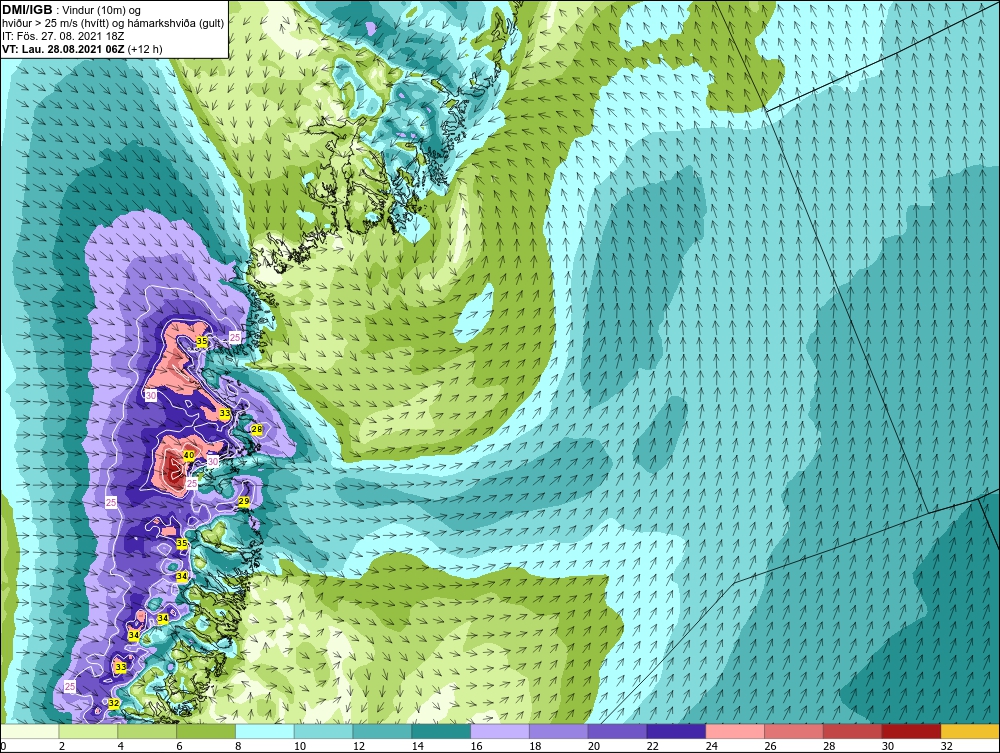Select the 'hviður > 25 m/s (hvítt)' header line
1000x753 pixels.
tap(113, 23)
